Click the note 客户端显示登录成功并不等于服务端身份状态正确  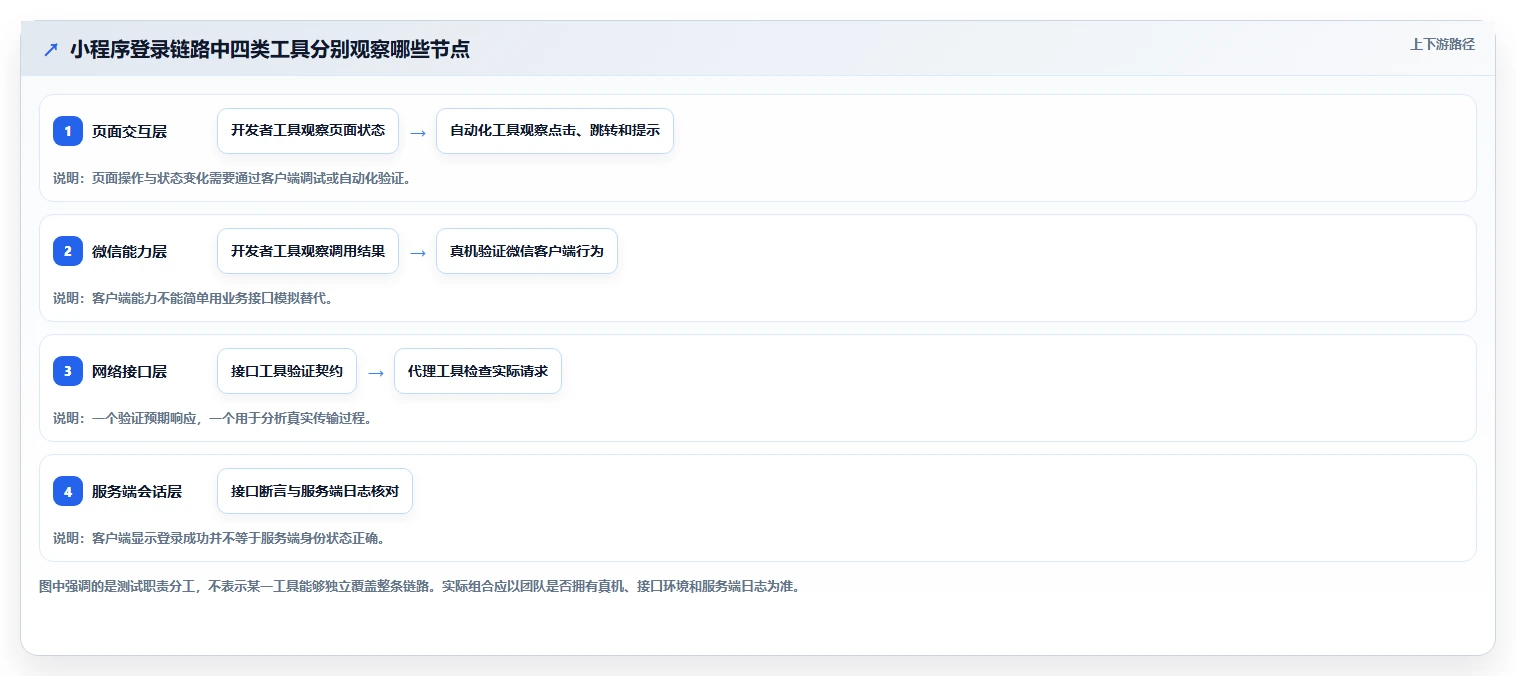click(x=219, y=538)
